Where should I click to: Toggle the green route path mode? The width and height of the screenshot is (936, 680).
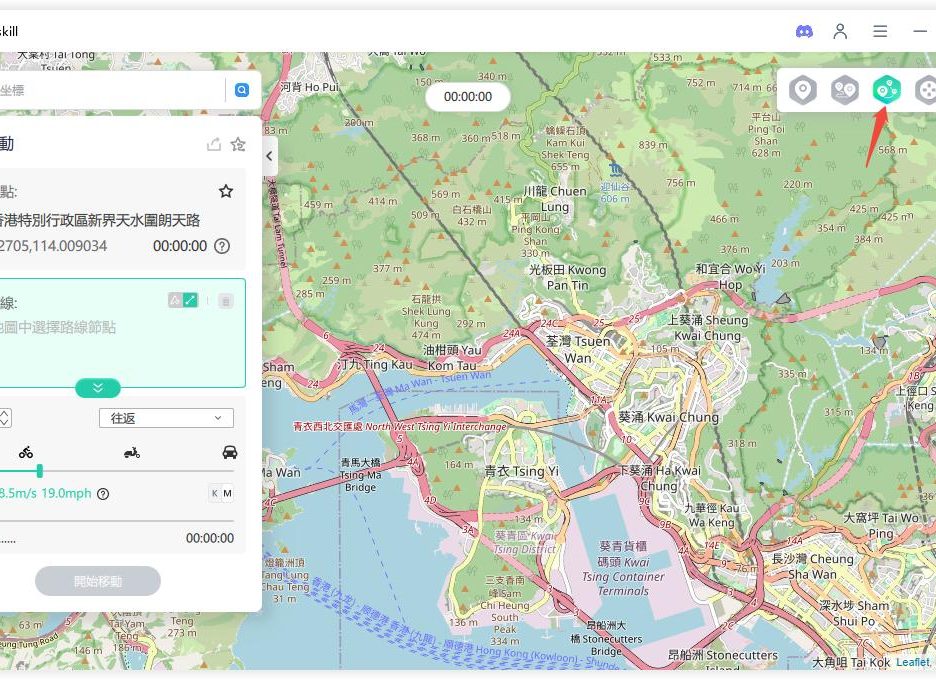point(190,300)
